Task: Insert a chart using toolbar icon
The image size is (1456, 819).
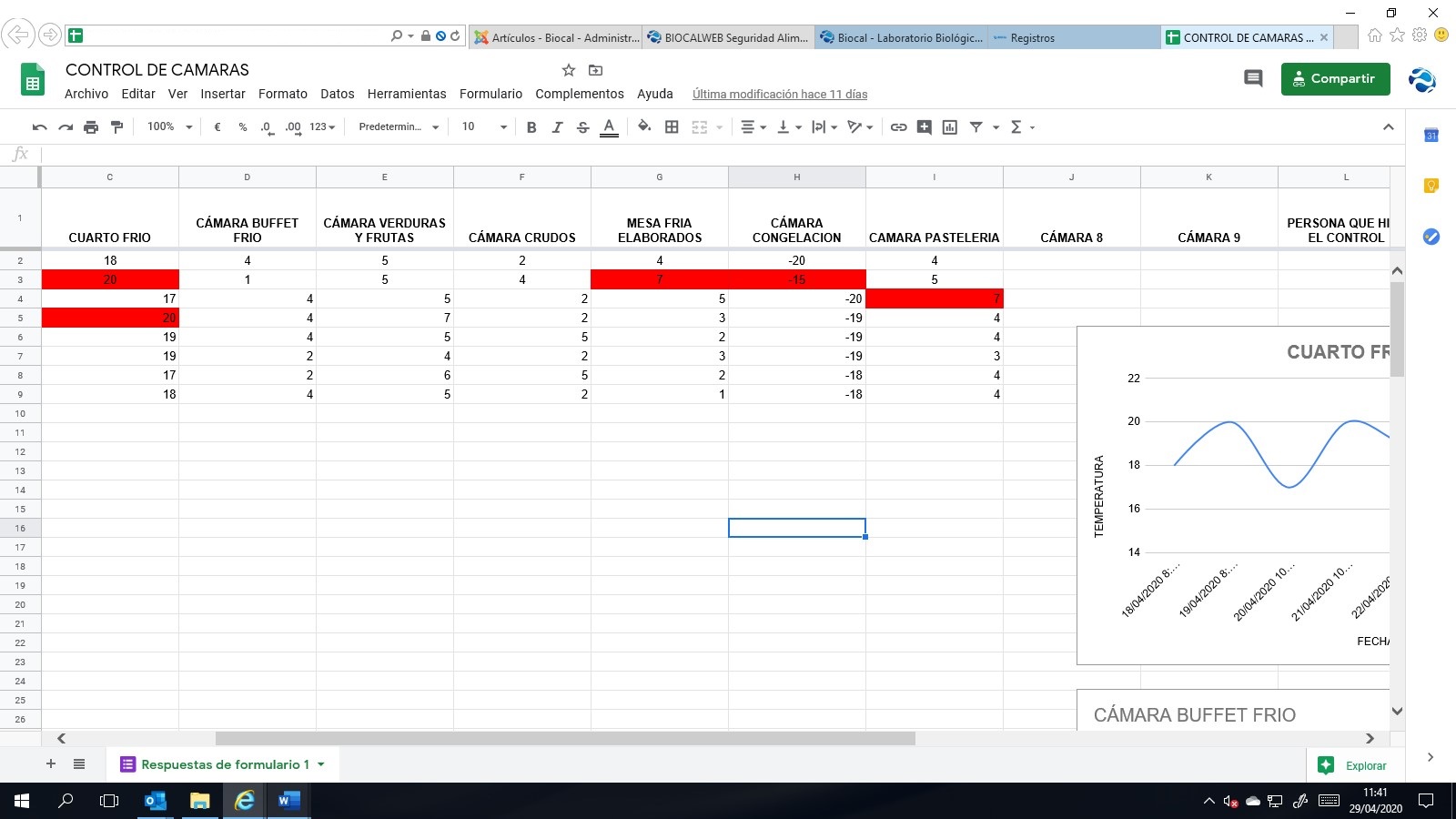Action: pos(950,127)
